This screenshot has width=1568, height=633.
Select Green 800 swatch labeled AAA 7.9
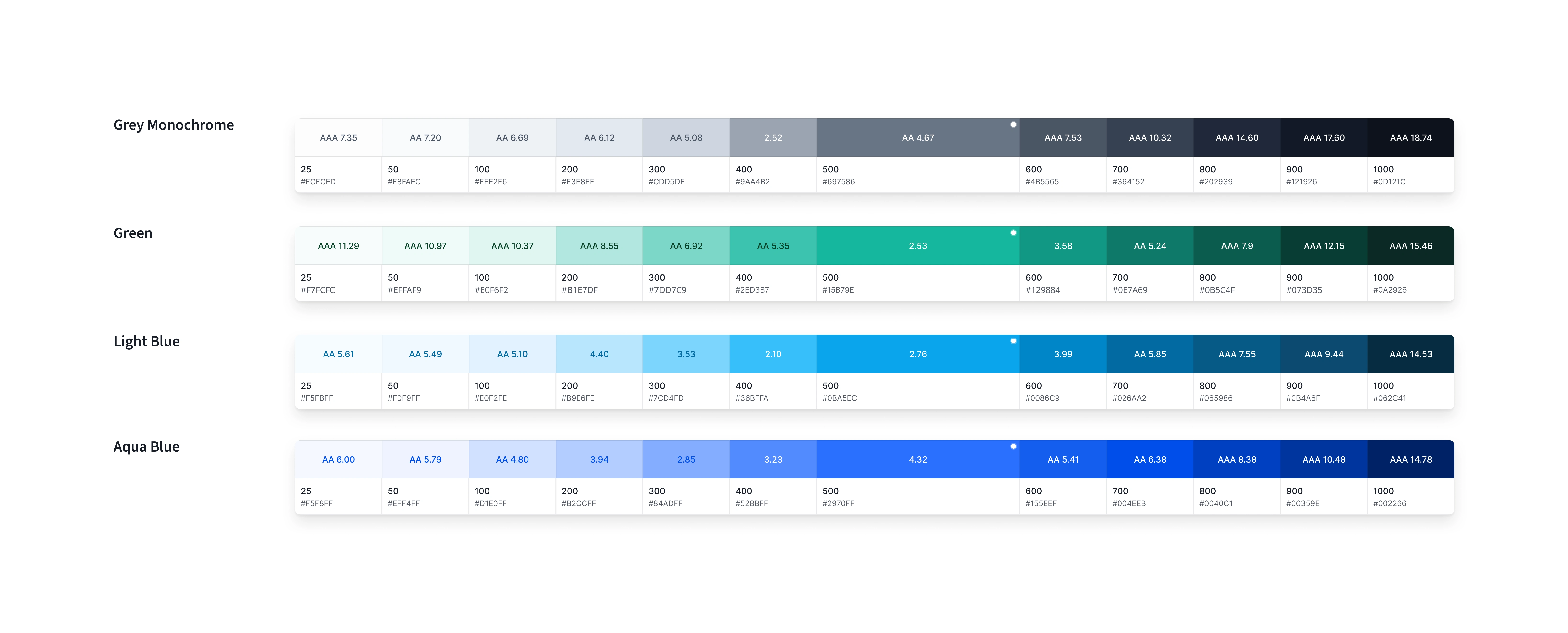[1237, 246]
